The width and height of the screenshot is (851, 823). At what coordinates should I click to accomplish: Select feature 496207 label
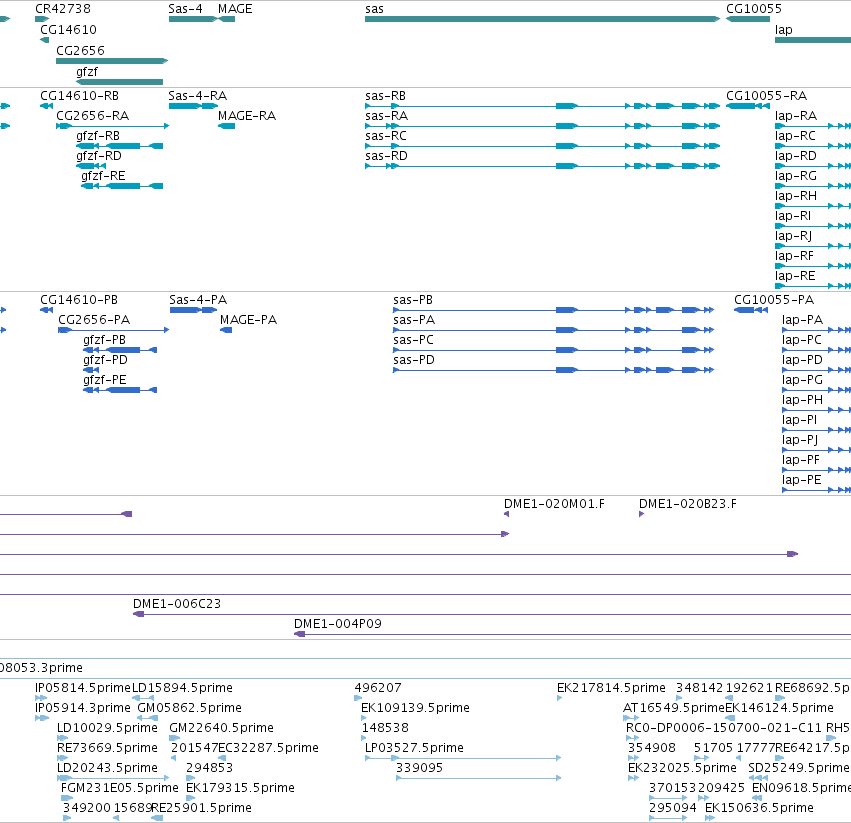point(378,688)
